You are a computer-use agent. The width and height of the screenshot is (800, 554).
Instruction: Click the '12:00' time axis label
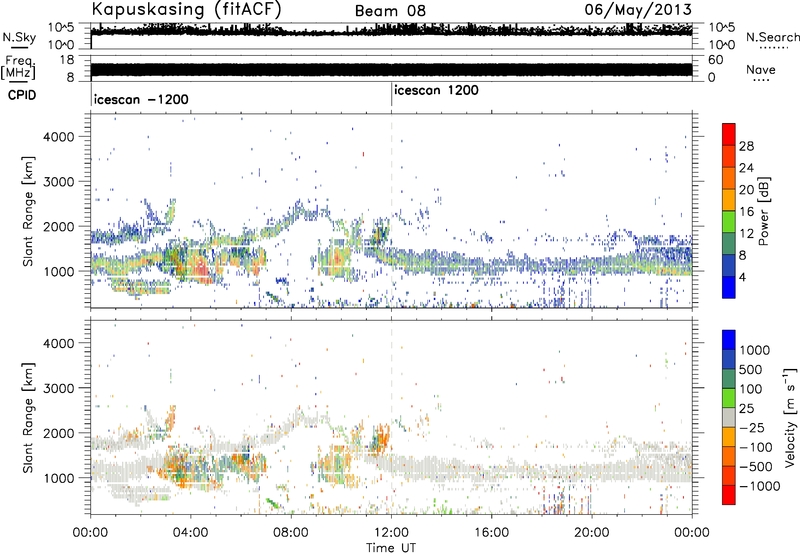[391, 533]
